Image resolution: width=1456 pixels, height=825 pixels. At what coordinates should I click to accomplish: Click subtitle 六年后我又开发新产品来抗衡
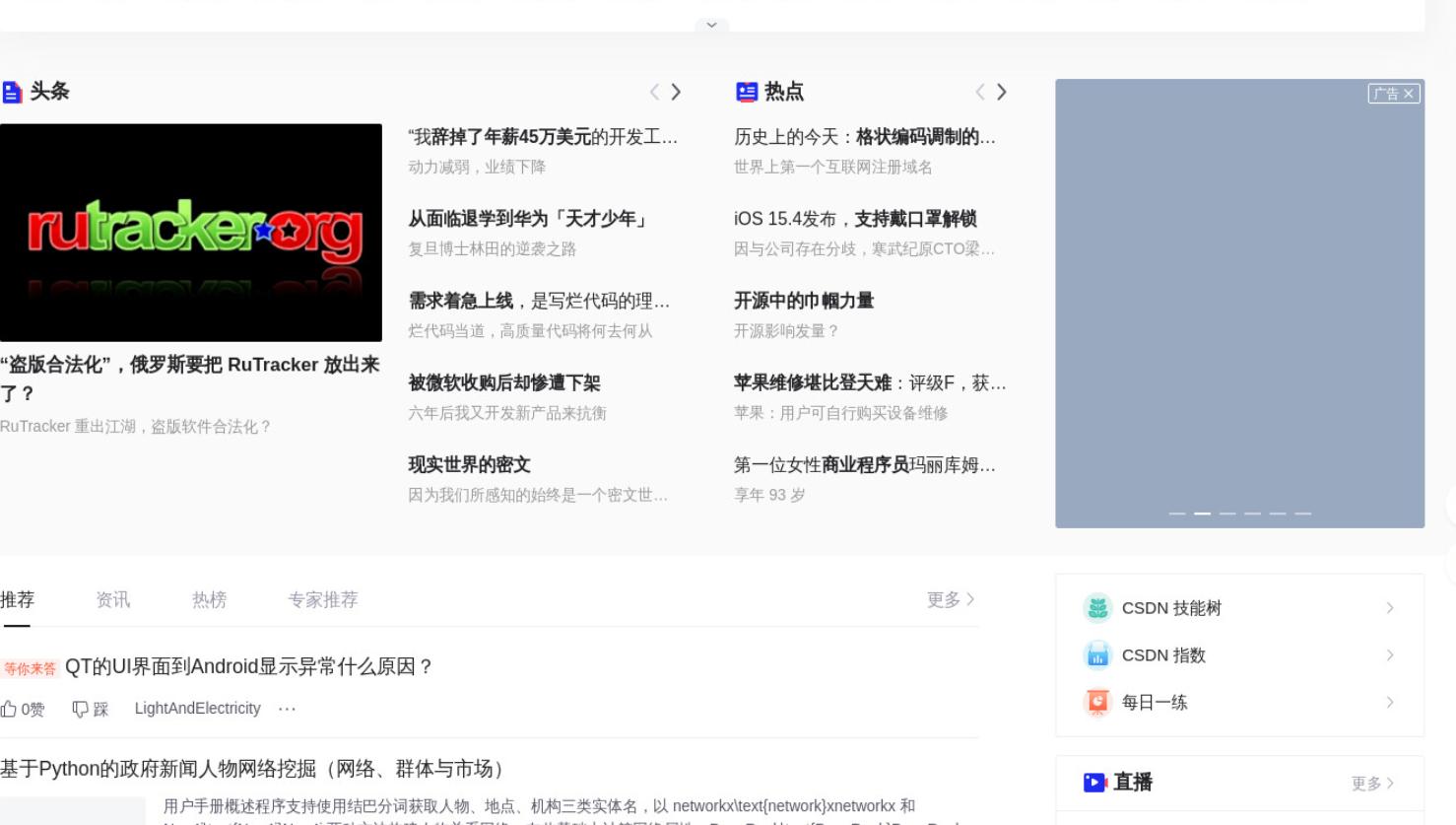(507, 413)
